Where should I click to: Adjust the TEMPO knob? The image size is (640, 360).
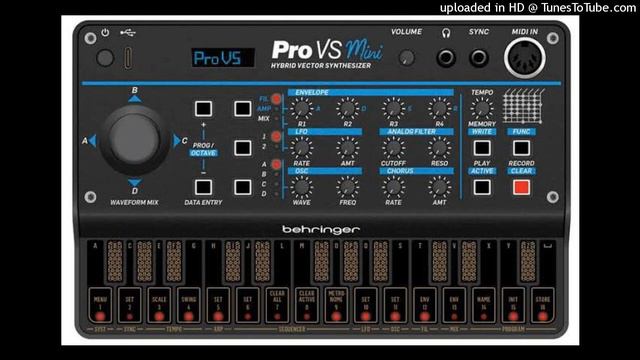click(482, 109)
